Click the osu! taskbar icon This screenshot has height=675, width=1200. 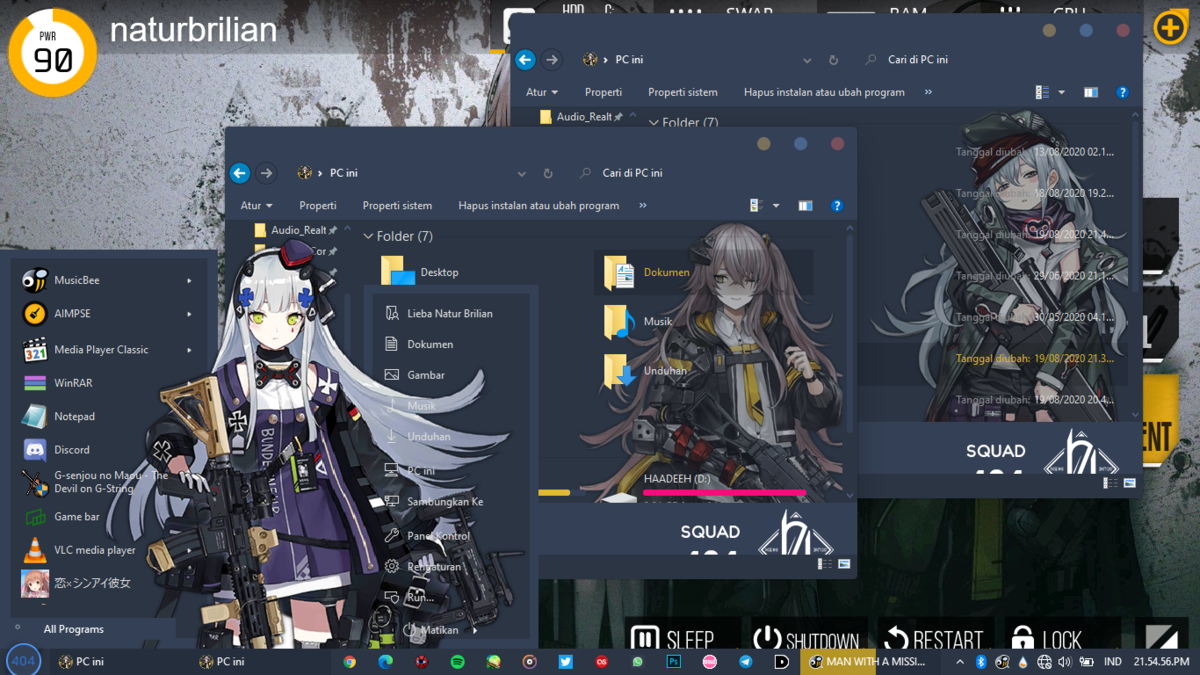coord(710,662)
